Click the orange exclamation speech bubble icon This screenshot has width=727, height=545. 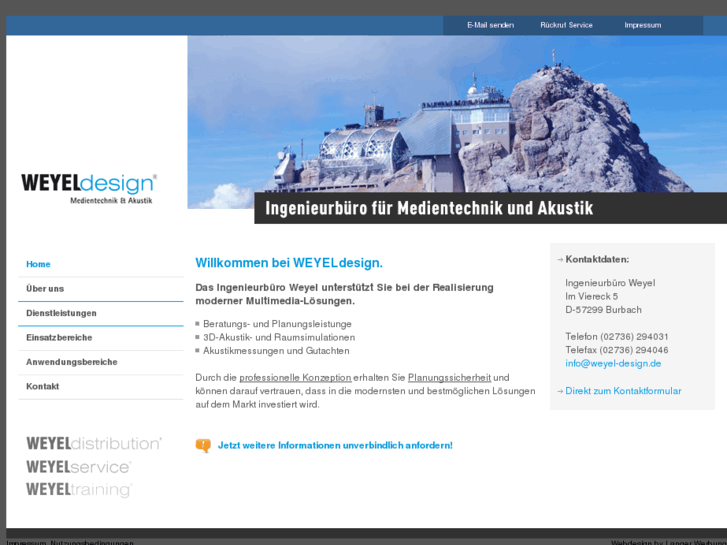(203, 446)
